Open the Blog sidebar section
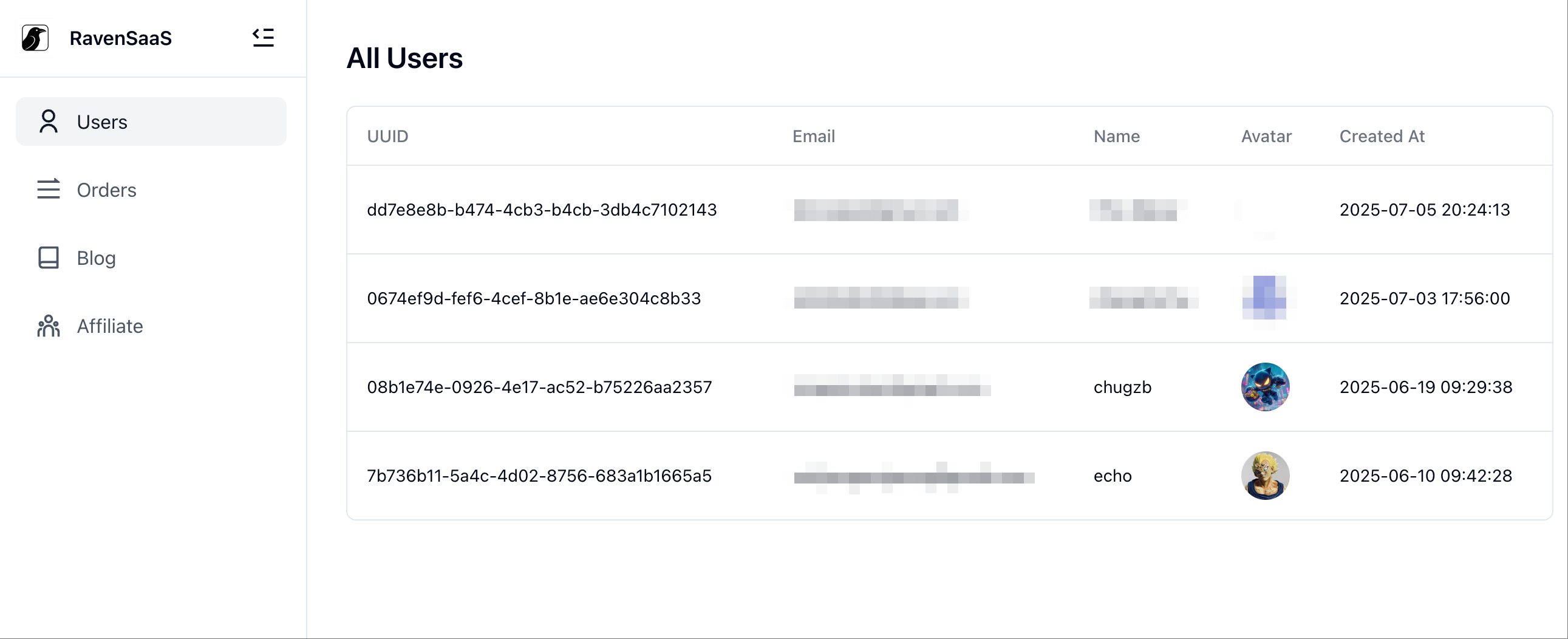This screenshot has height=639, width=1568. (x=151, y=258)
